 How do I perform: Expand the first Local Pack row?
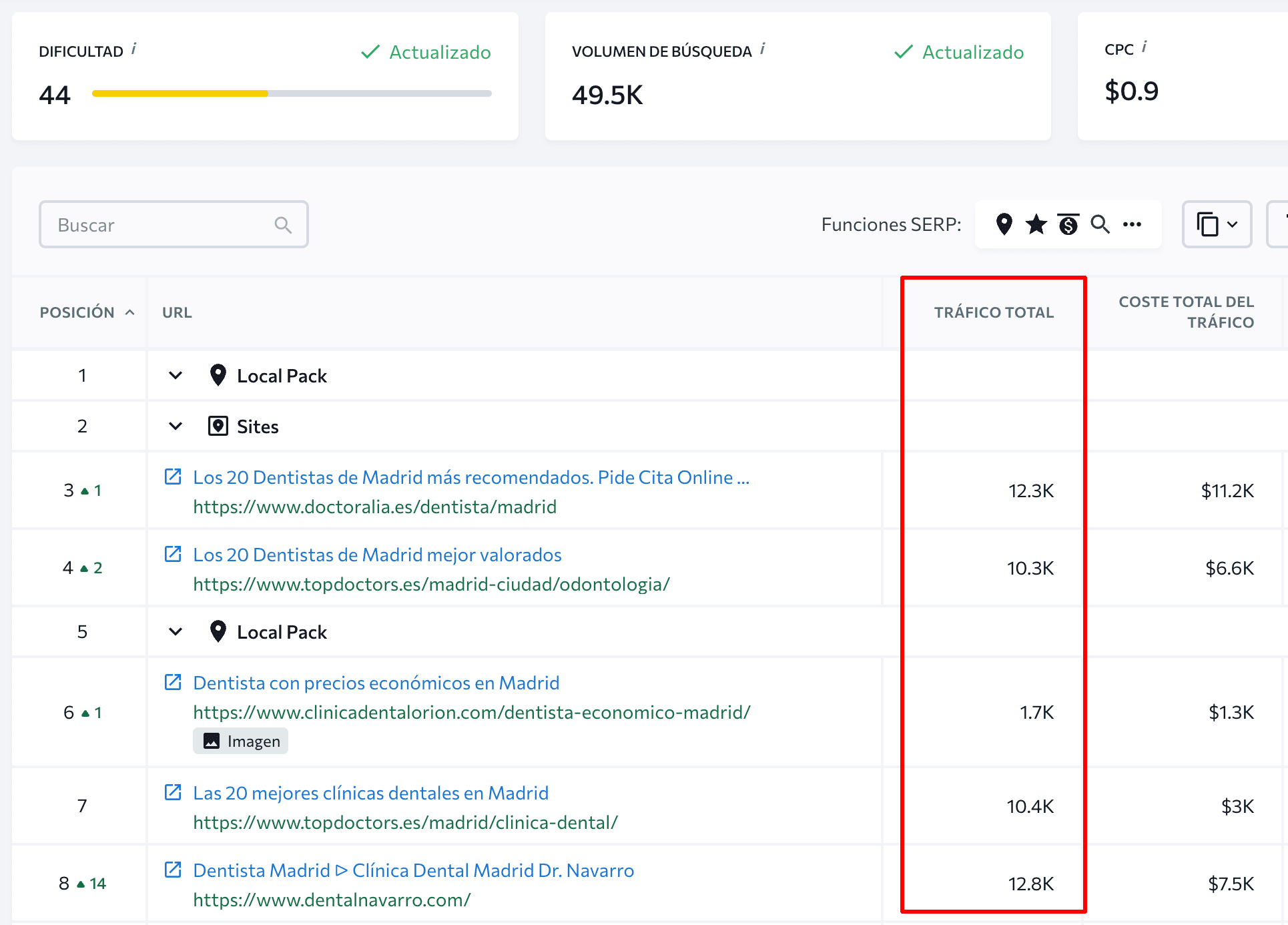pos(176,375)
